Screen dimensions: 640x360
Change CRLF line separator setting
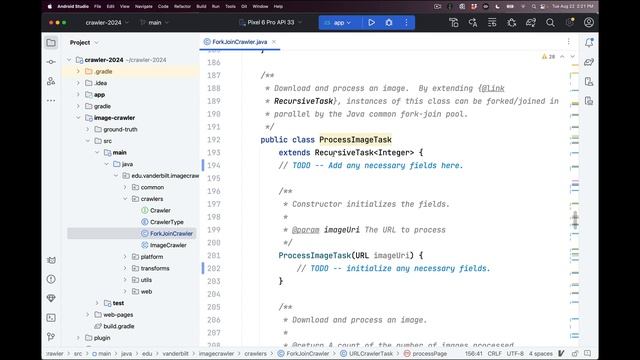click(494, 353)
